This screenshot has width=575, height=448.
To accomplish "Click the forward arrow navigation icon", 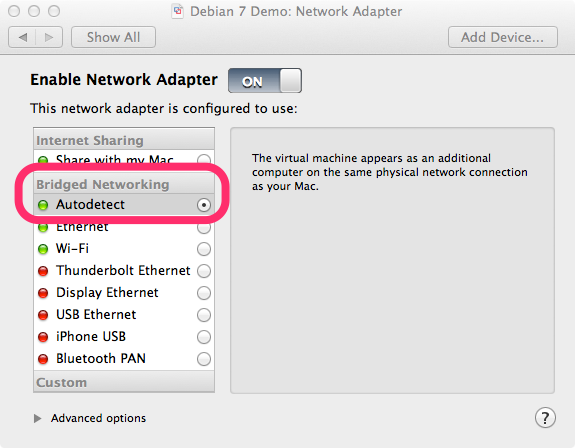I will tap(49, 37).
